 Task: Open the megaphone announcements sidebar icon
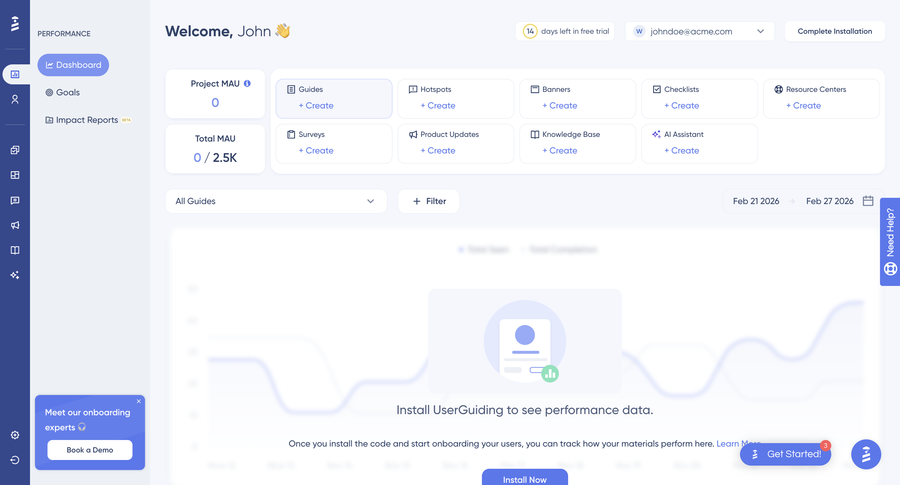(15, 225)
